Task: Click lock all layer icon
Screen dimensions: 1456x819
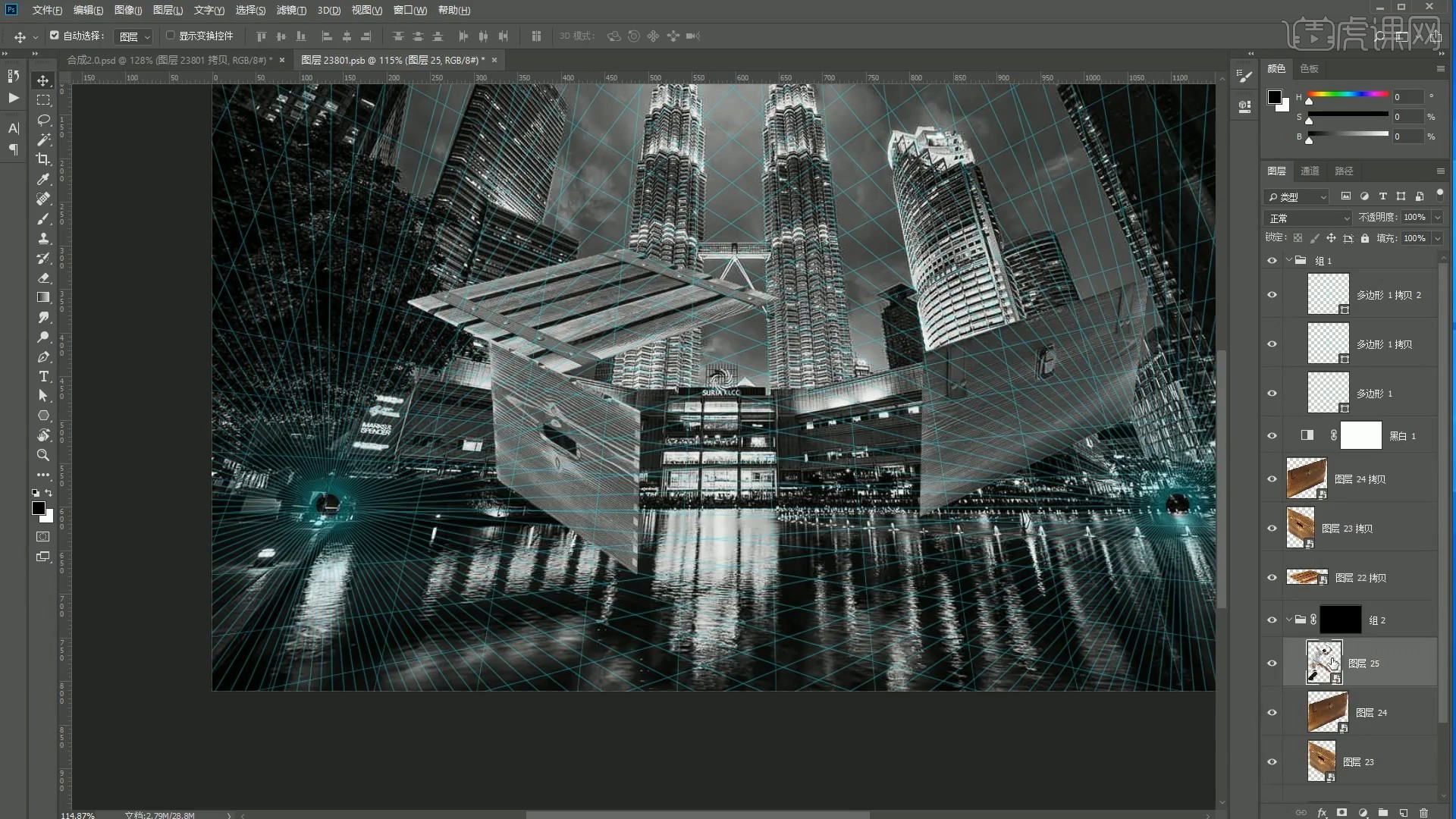Action: point(1365,238)
